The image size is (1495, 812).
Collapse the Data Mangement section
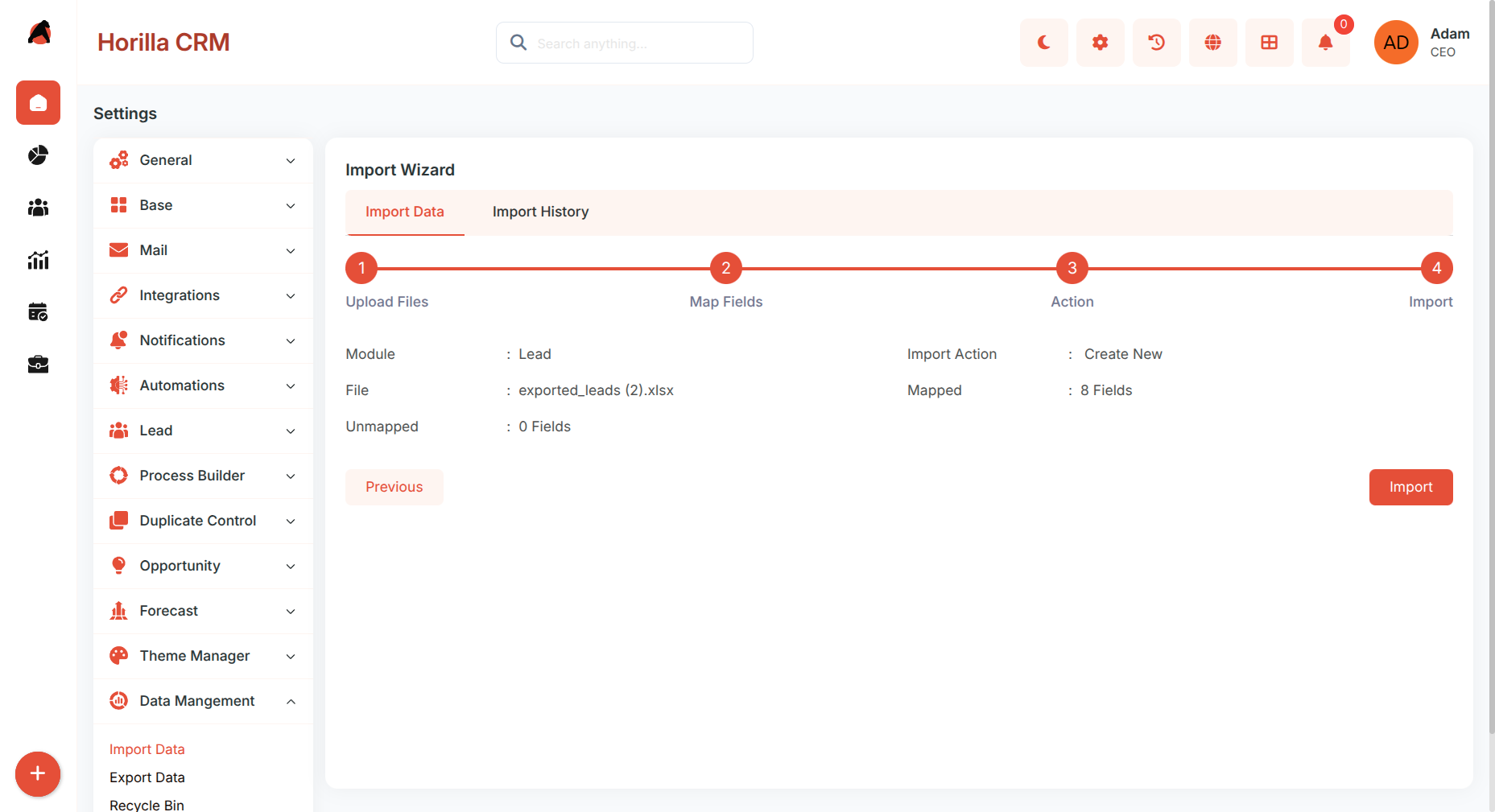click(203, 701)
